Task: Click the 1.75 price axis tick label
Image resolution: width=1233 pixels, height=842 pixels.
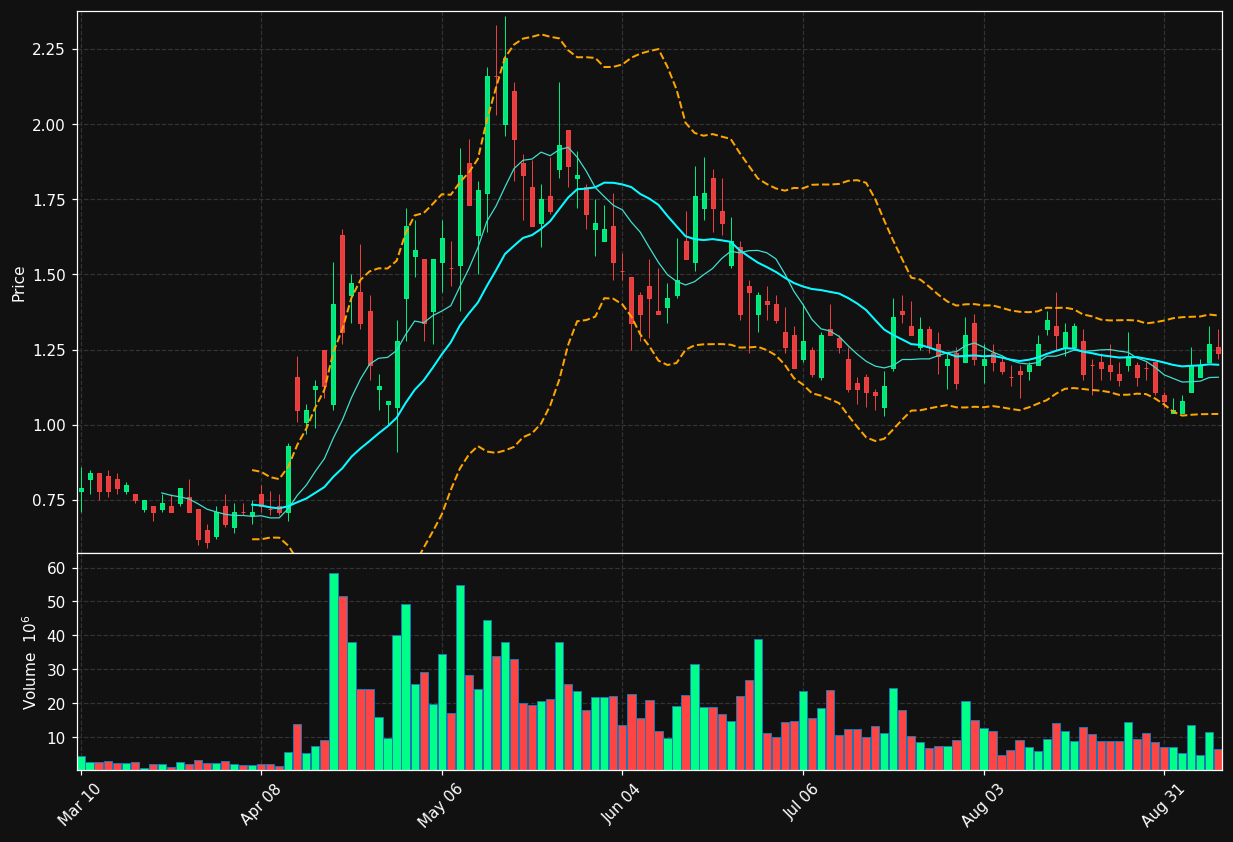Action: [x=48, y=200]
